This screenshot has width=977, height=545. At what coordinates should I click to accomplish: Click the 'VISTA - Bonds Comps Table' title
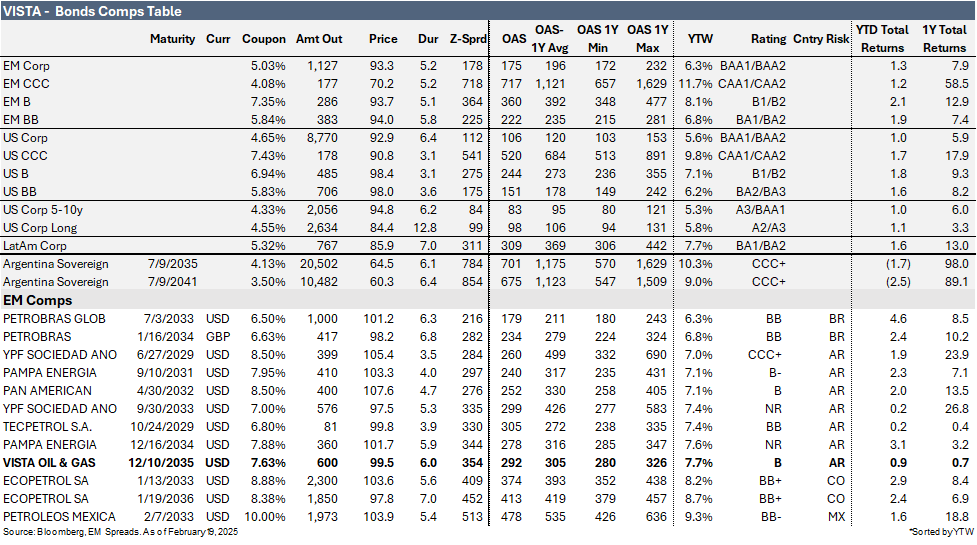pos(92,11)
